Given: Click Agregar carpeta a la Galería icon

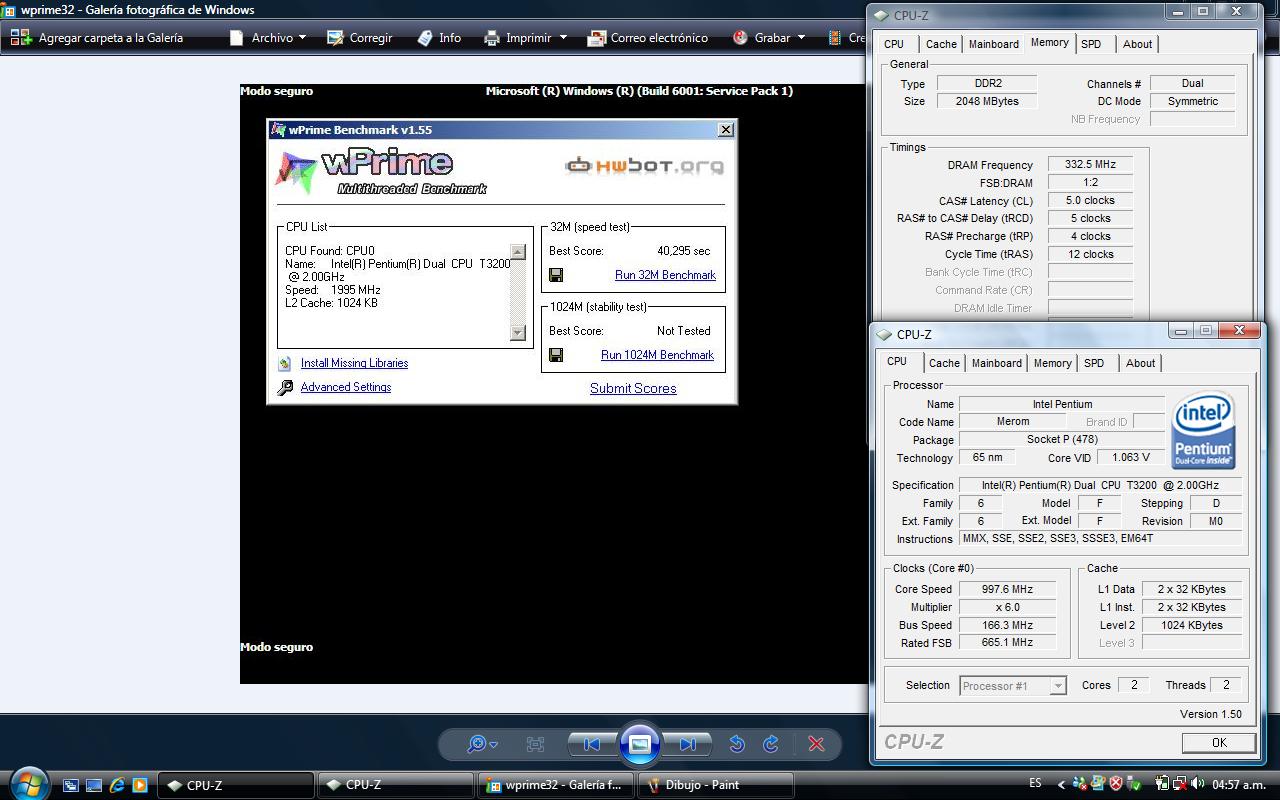Looking at the screenshot, I should (21, 38).
